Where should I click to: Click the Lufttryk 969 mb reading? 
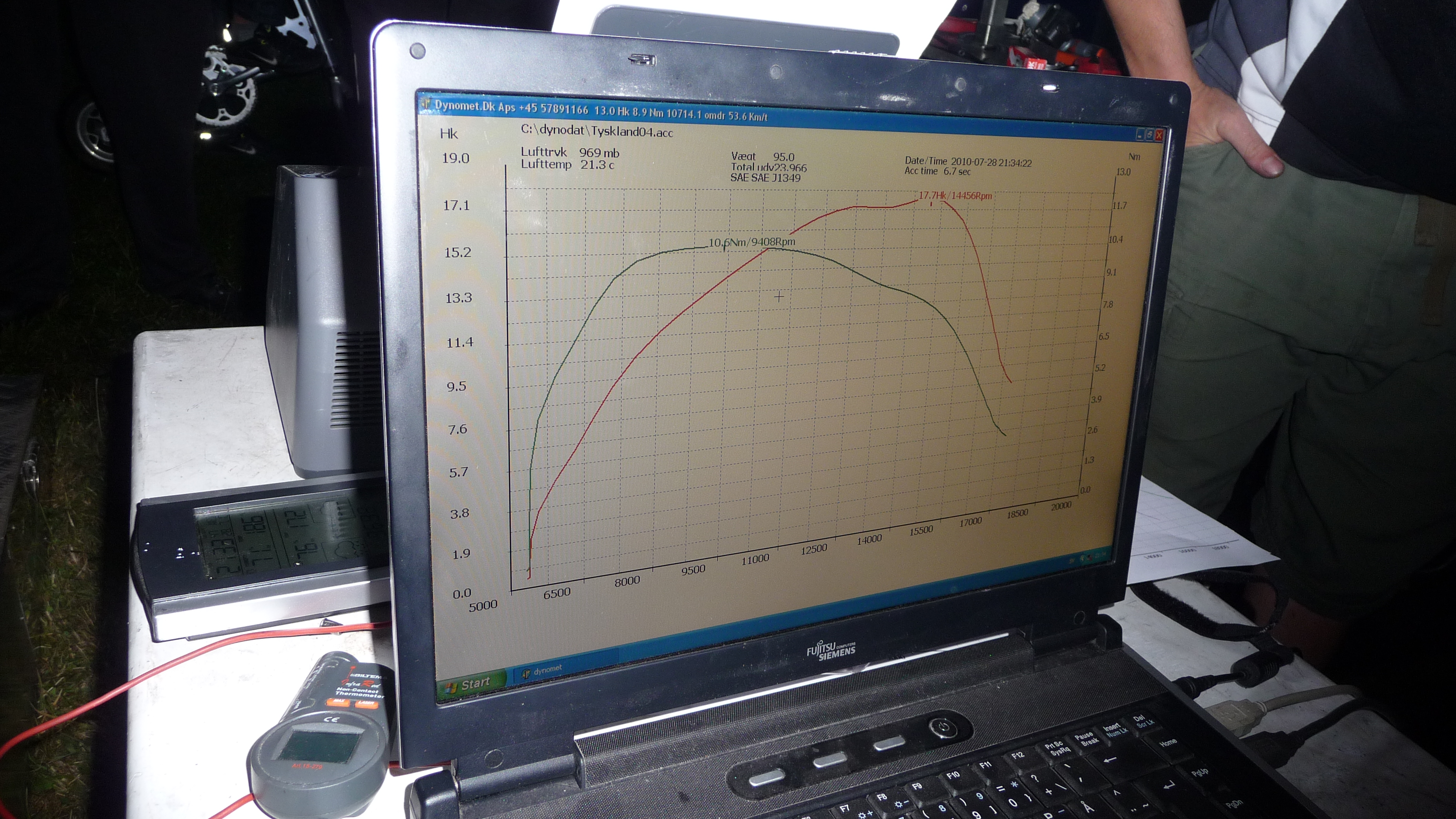(x=570, y=153)
